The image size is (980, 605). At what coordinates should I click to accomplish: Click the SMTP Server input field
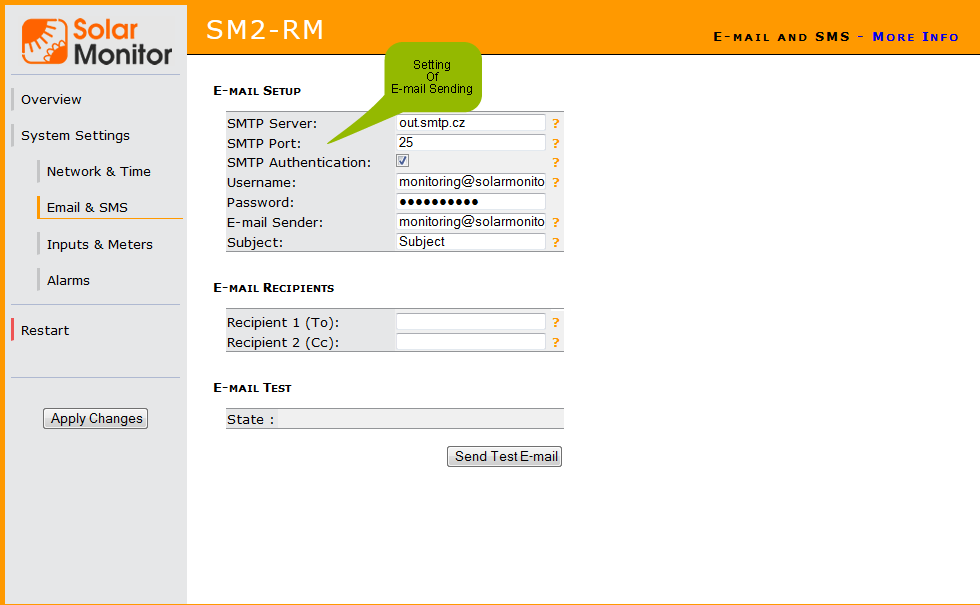pyautogui.click(x=471, y=123)
